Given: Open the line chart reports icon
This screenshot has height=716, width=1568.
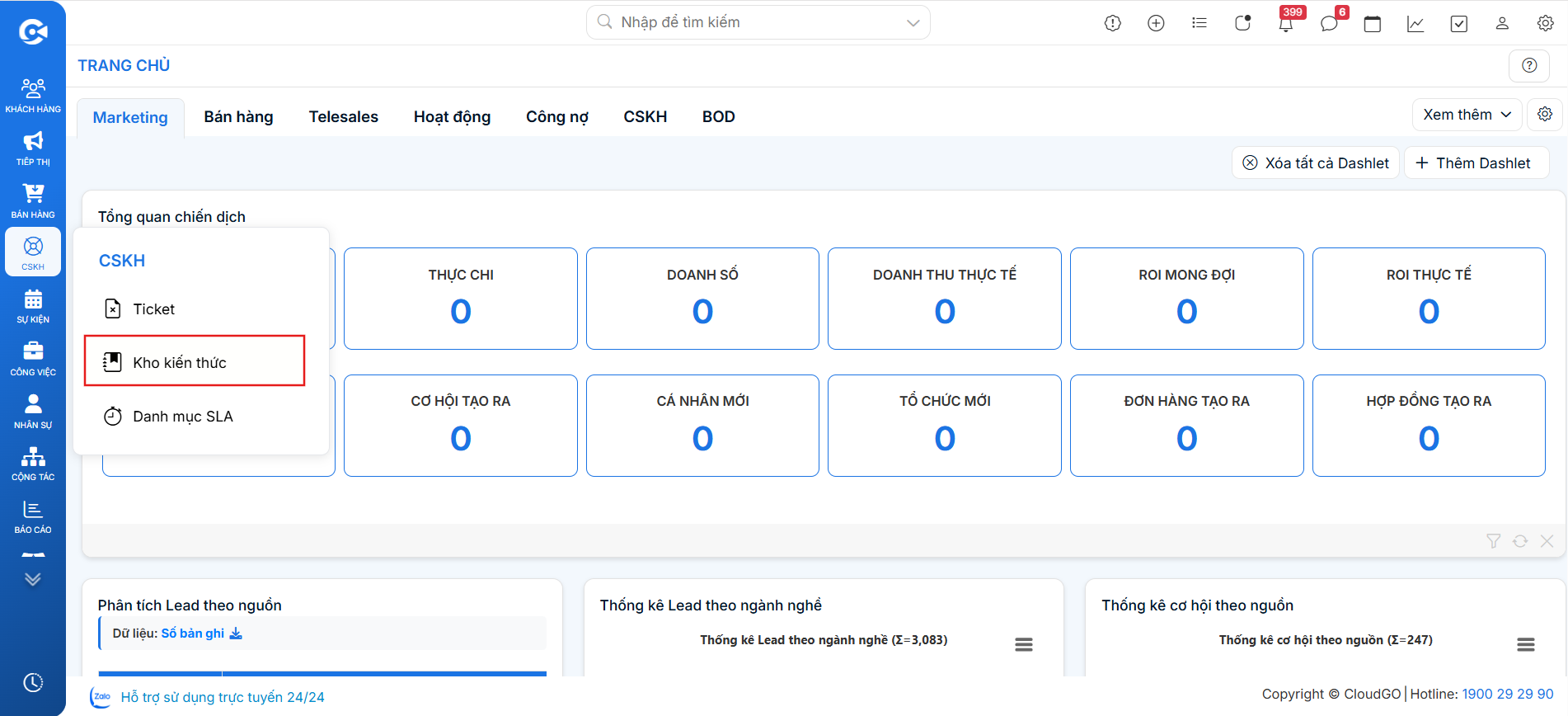Looking at the screenshot, I should click(1415, 23).
